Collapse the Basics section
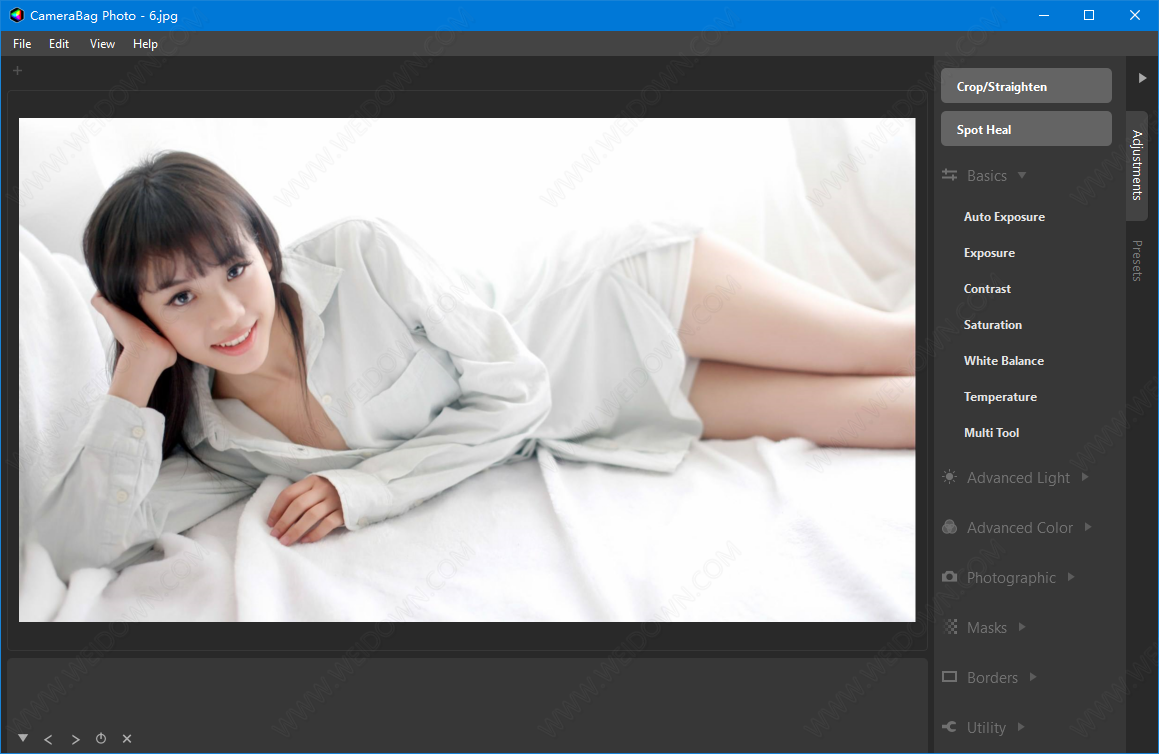1159x754 pixels. [x=1021, y=176]
